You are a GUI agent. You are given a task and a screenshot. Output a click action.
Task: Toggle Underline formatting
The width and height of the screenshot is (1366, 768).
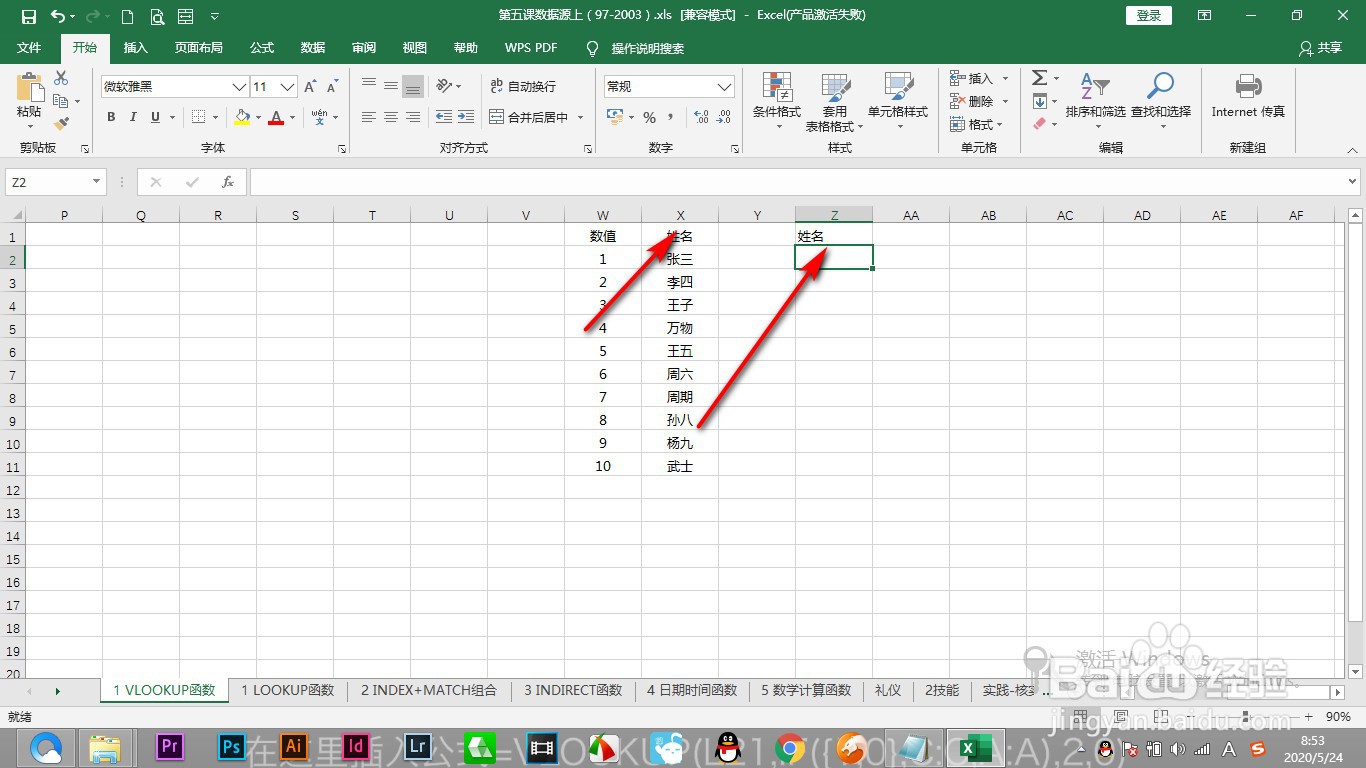click(x=155, y=117)
